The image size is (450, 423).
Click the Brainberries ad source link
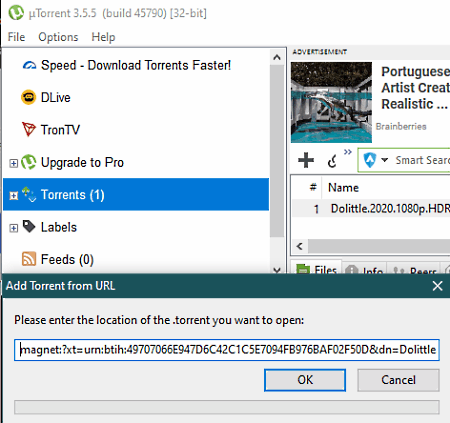(401, 126)
